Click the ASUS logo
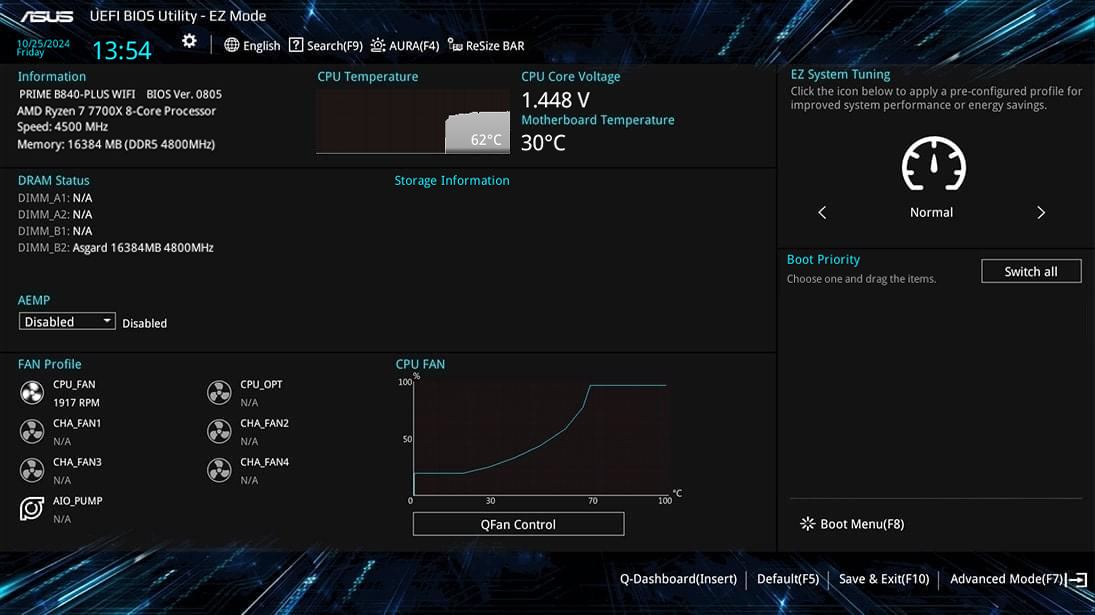The height and width of the screenshot is (615, 1095). click(x=47, y=16)
